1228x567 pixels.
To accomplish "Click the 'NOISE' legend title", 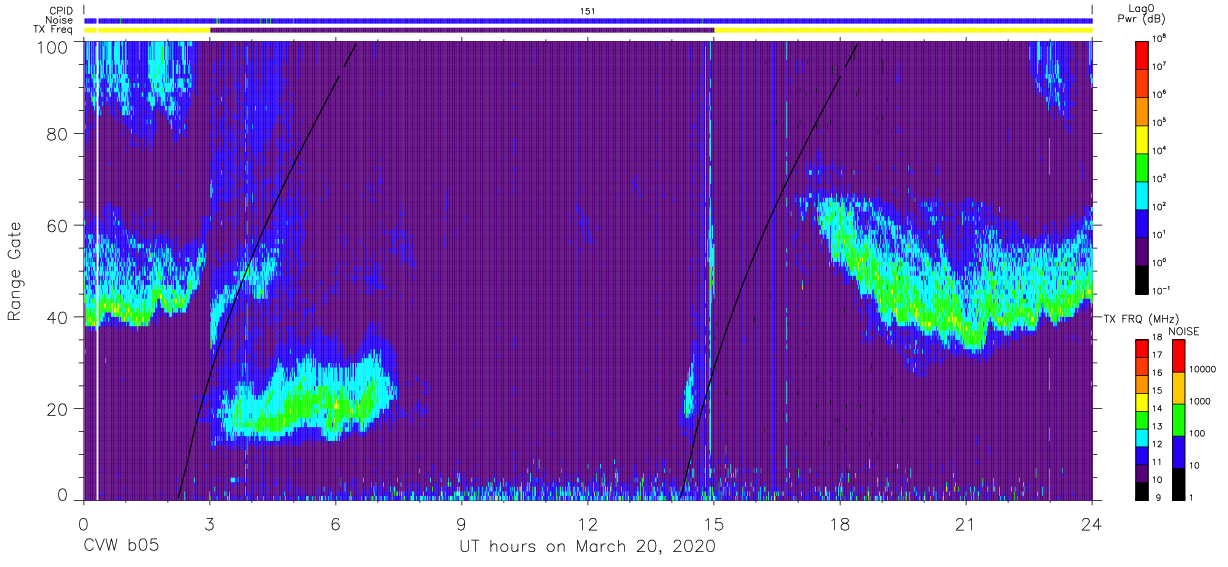I will tap(1182, 331).
